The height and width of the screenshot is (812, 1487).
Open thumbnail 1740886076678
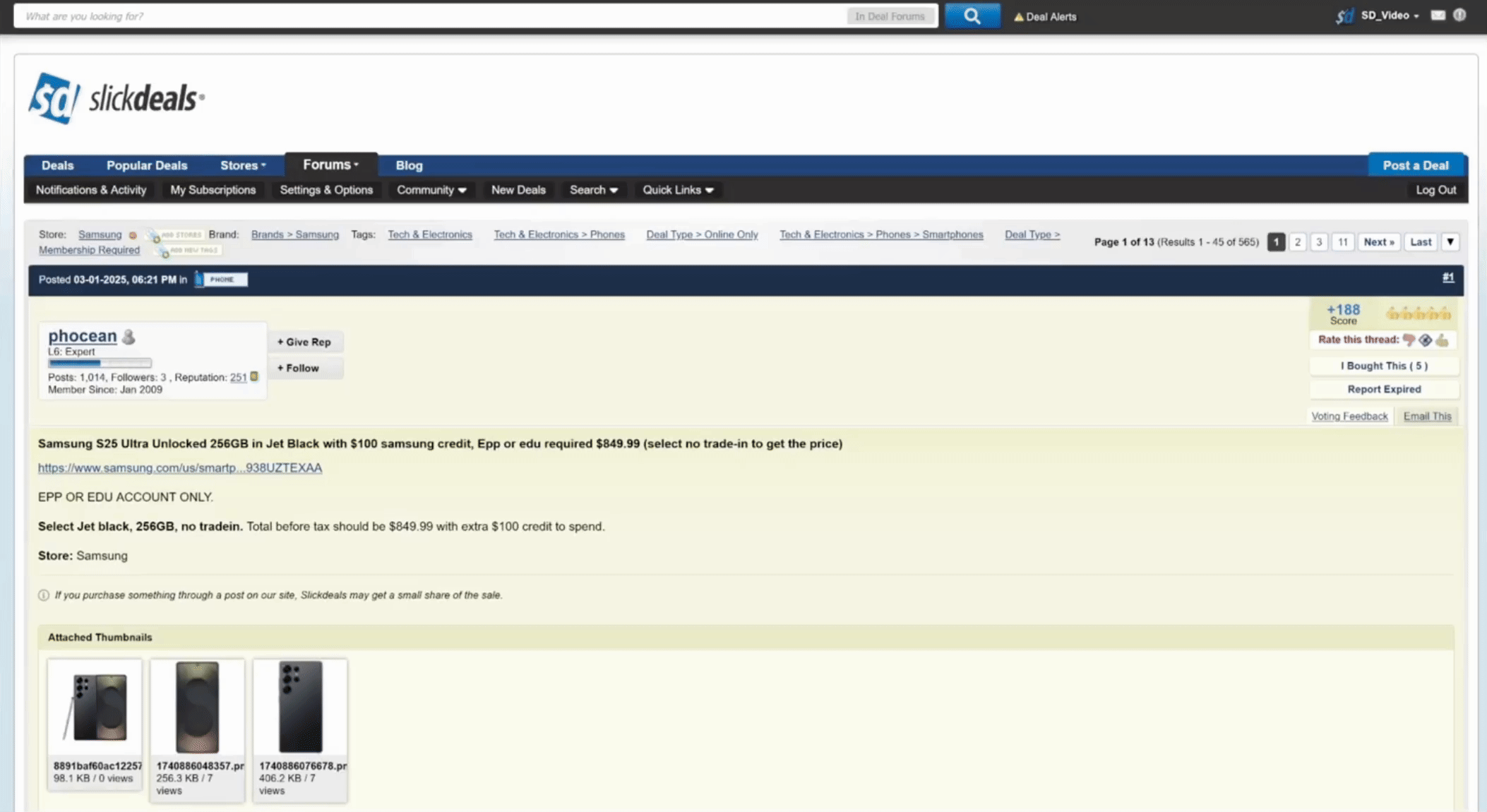pyautogui.click(x=300, y=730)
